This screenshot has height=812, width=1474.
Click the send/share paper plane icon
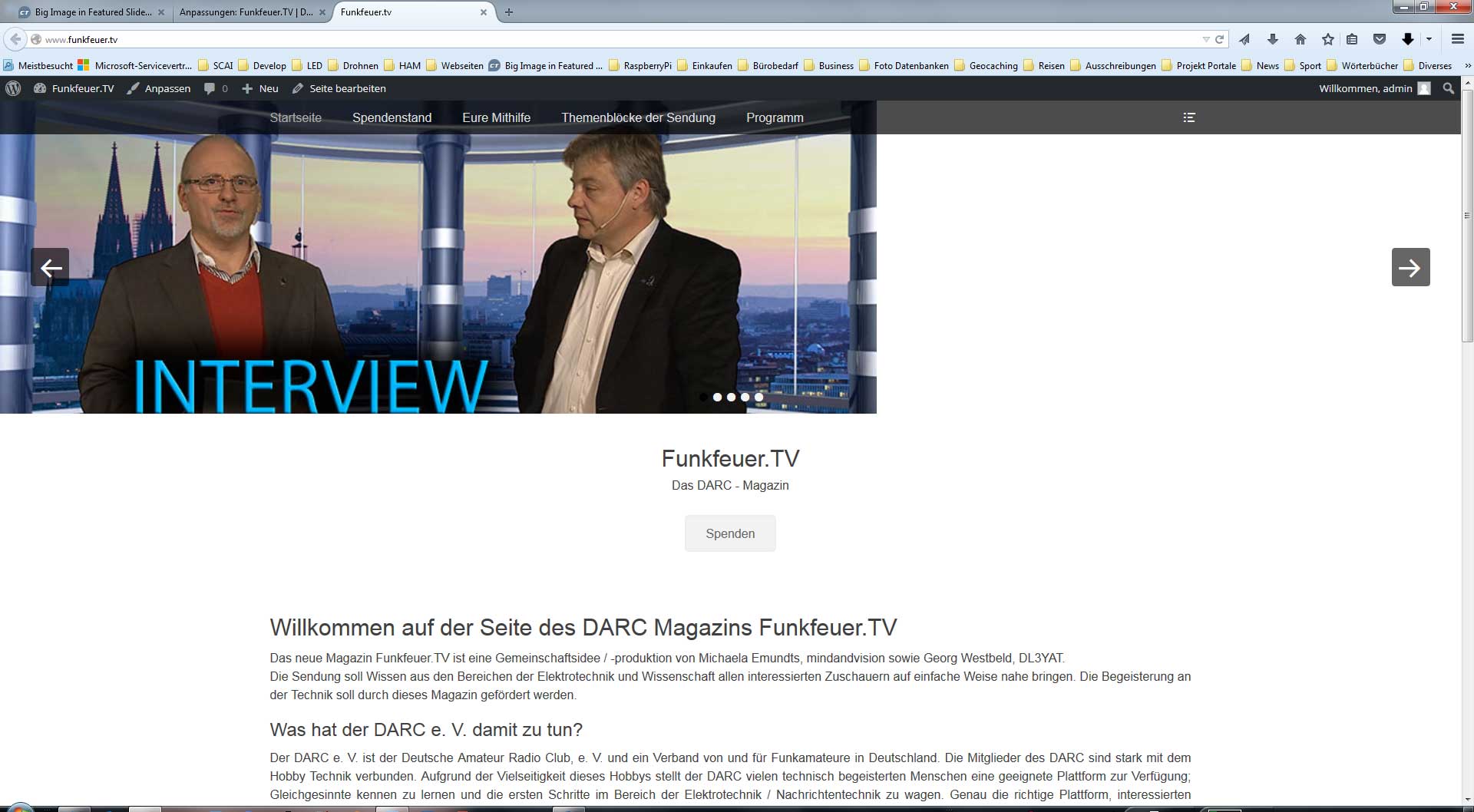pyautogui.click(x=1244, y=39)
